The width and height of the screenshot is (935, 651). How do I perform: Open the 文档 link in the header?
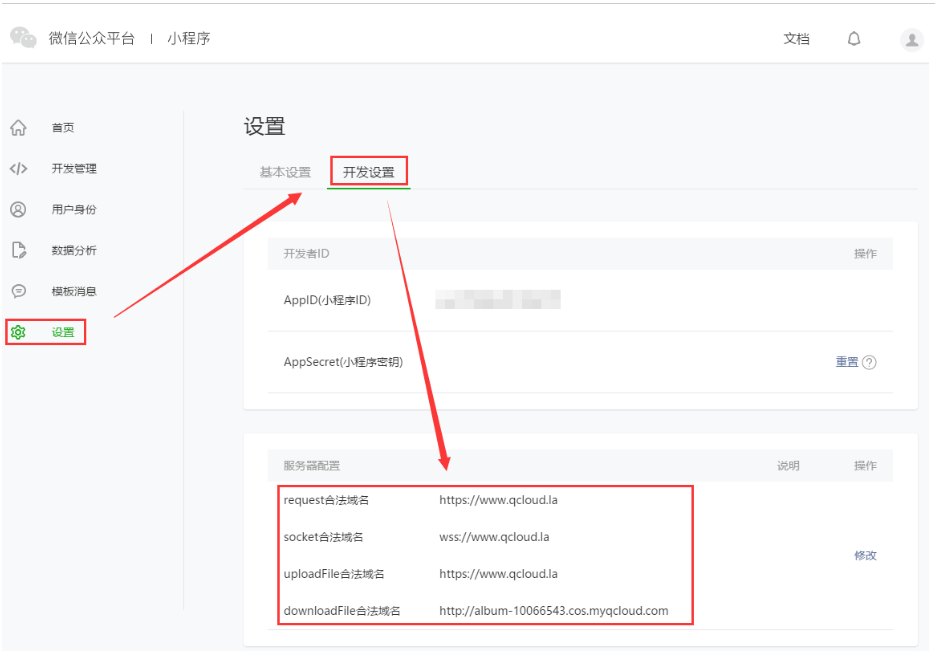796,39
